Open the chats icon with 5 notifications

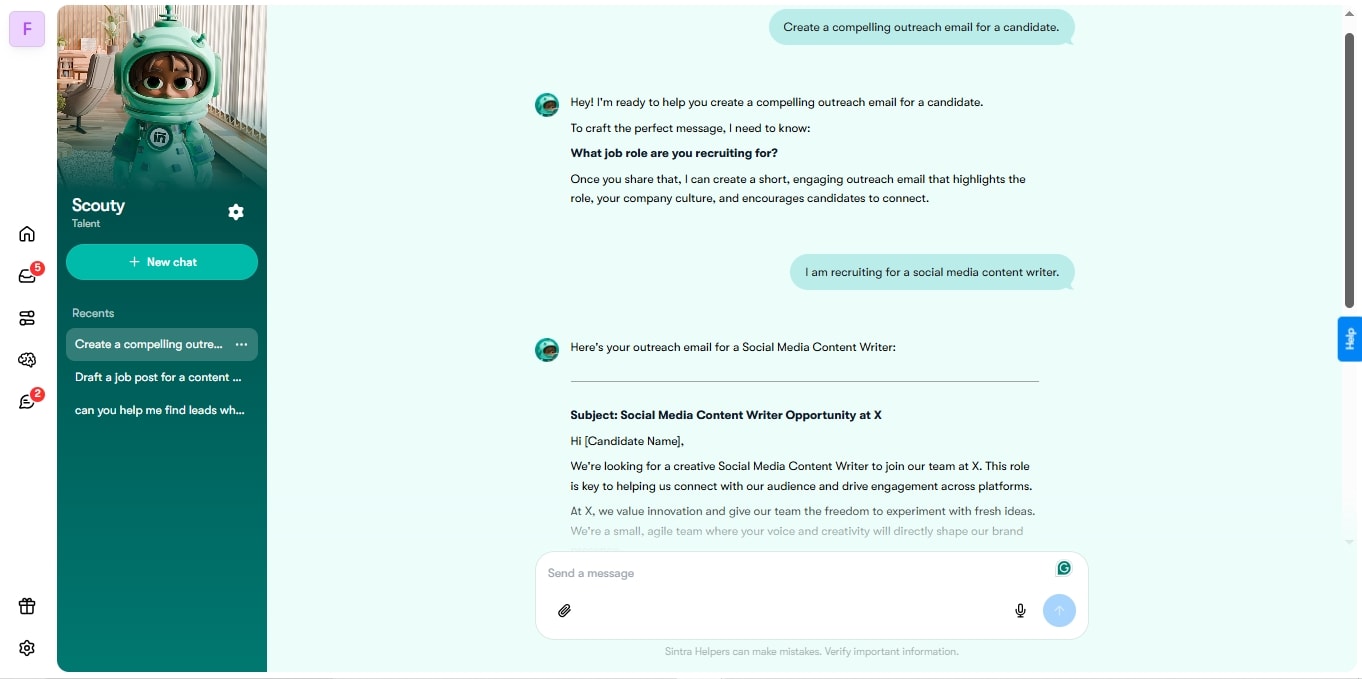[27, 275]
